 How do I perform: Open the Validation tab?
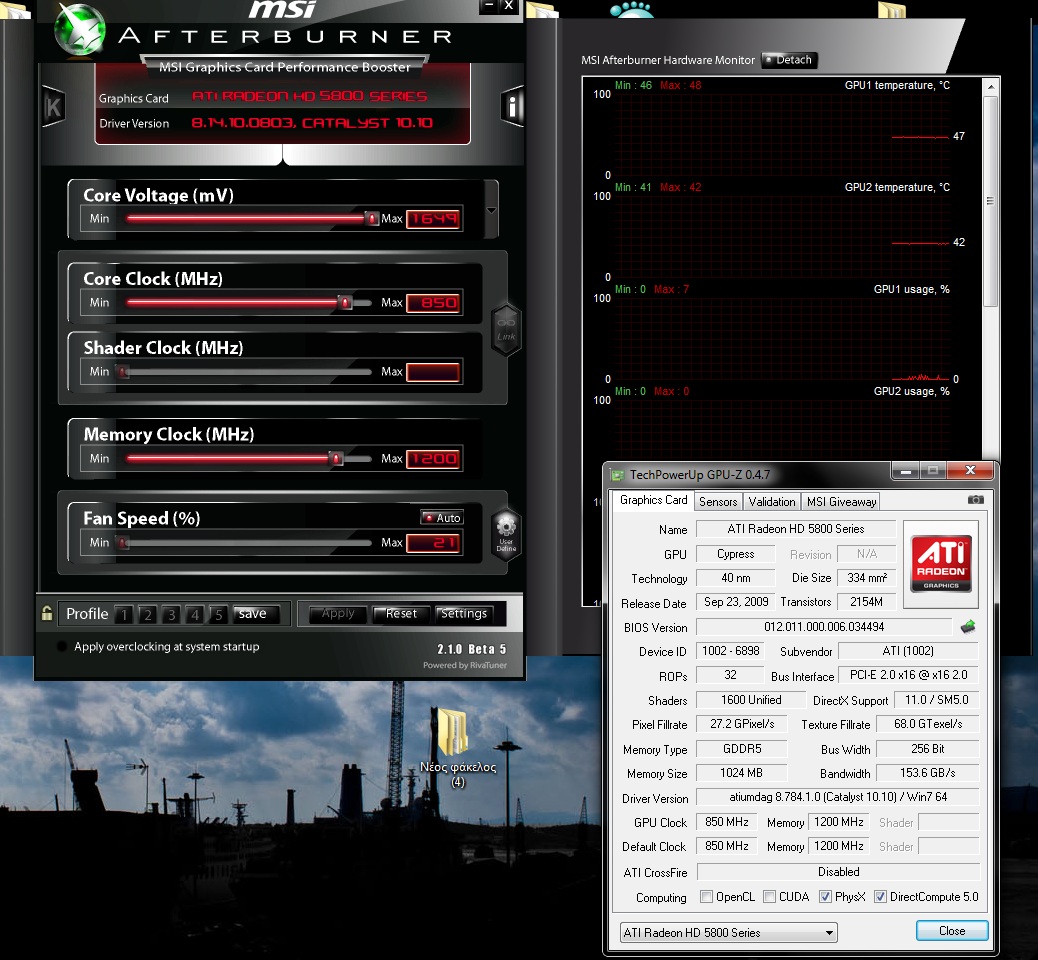coord(772,502)
